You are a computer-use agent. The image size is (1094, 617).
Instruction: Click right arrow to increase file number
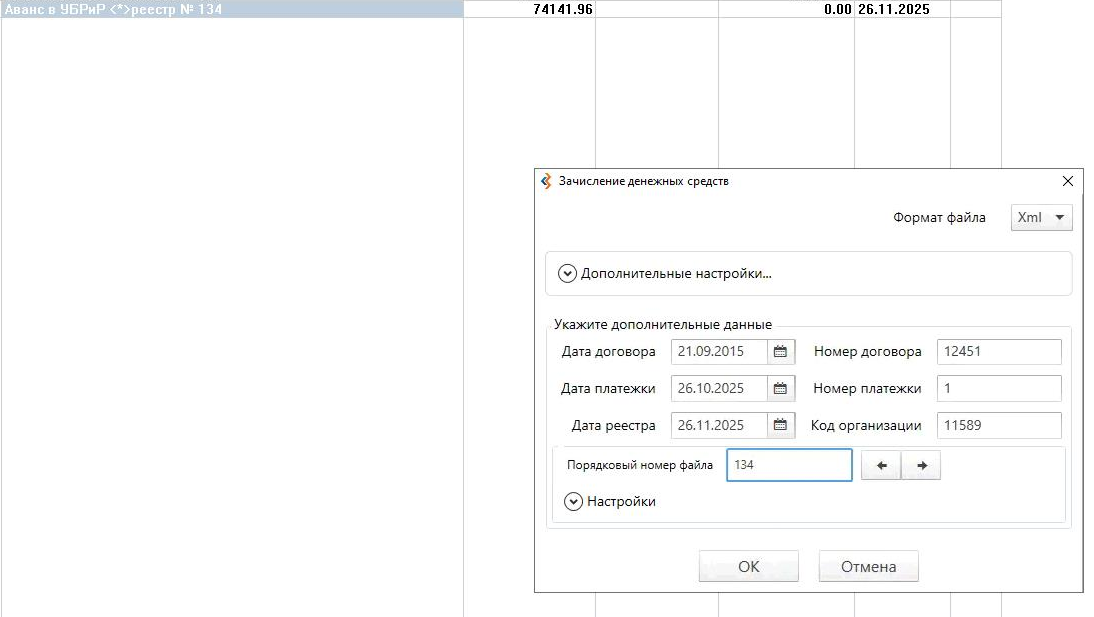click(921, 466)
